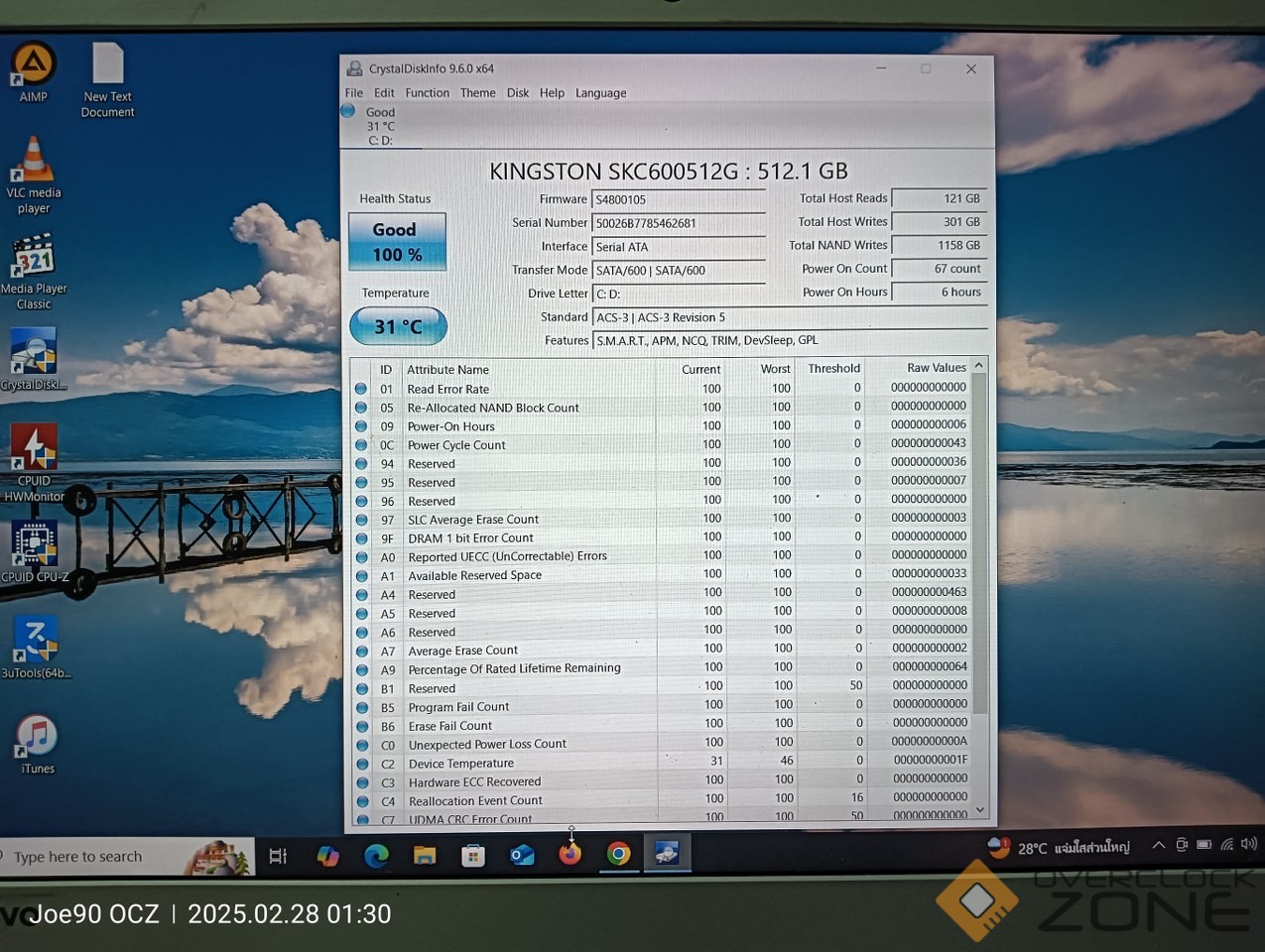Click the Drive Letter field
The width and height of the screenshot is (1265, 952).
[x=679, y=295]
